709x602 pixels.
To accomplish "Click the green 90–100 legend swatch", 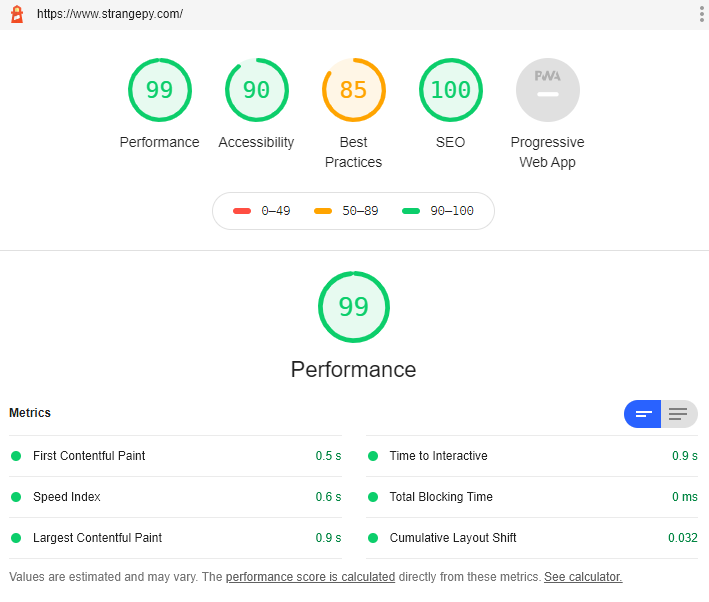I will click(411, 211).
